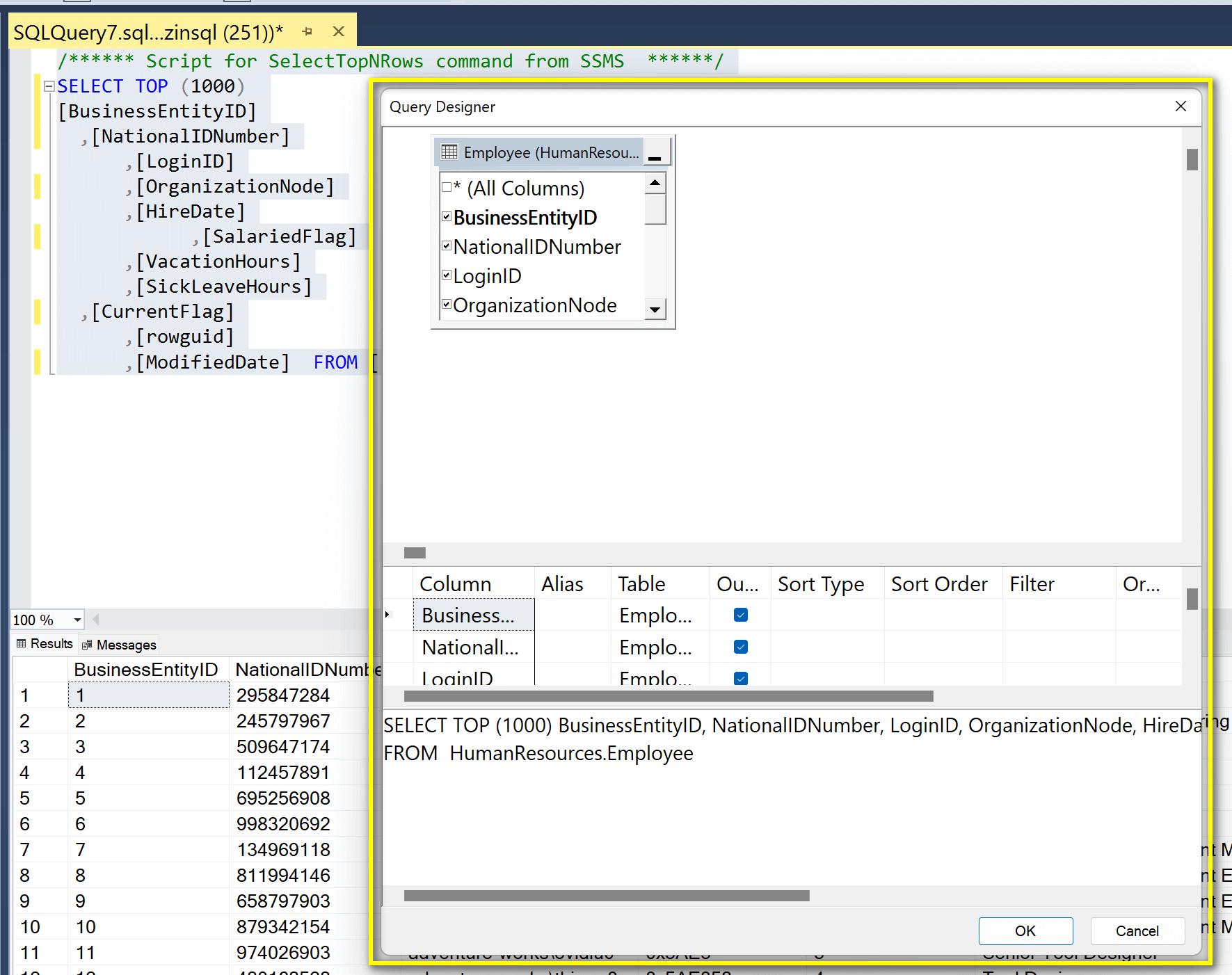Switch to the Results tab
The image size is (1232, 975).
point(45,644)
